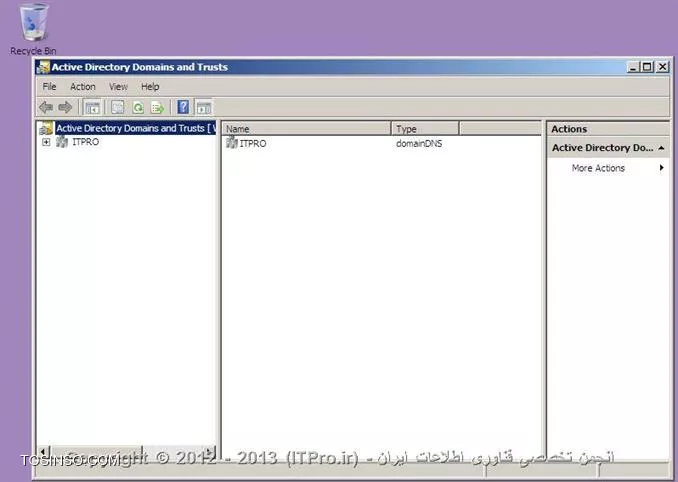Click the domainDNS type cell

[419, 143]
